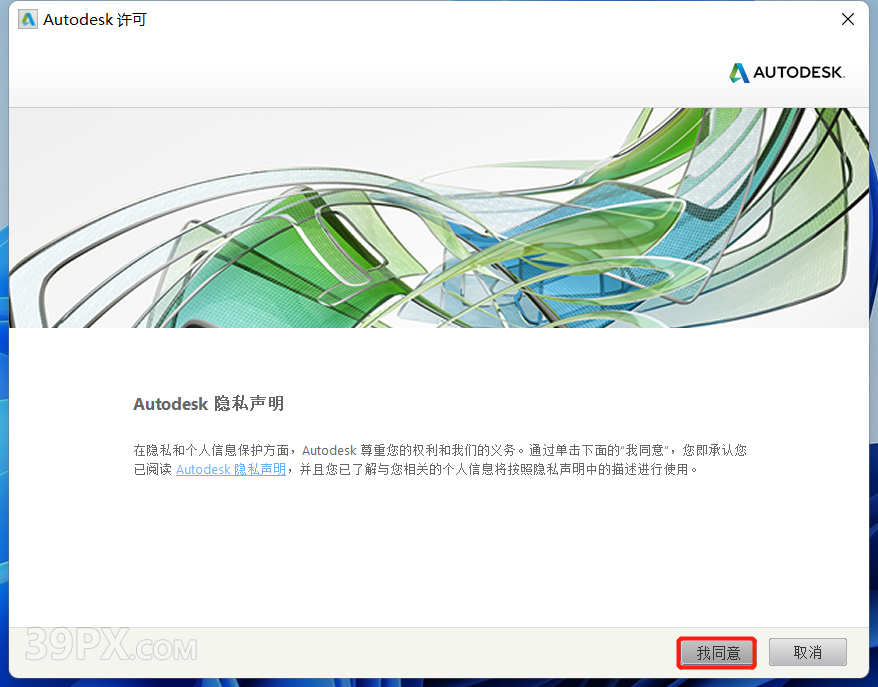The image size is (878, 687).
Task: Click the Autodesk app icon in title bar
Action: coord(28,20)
